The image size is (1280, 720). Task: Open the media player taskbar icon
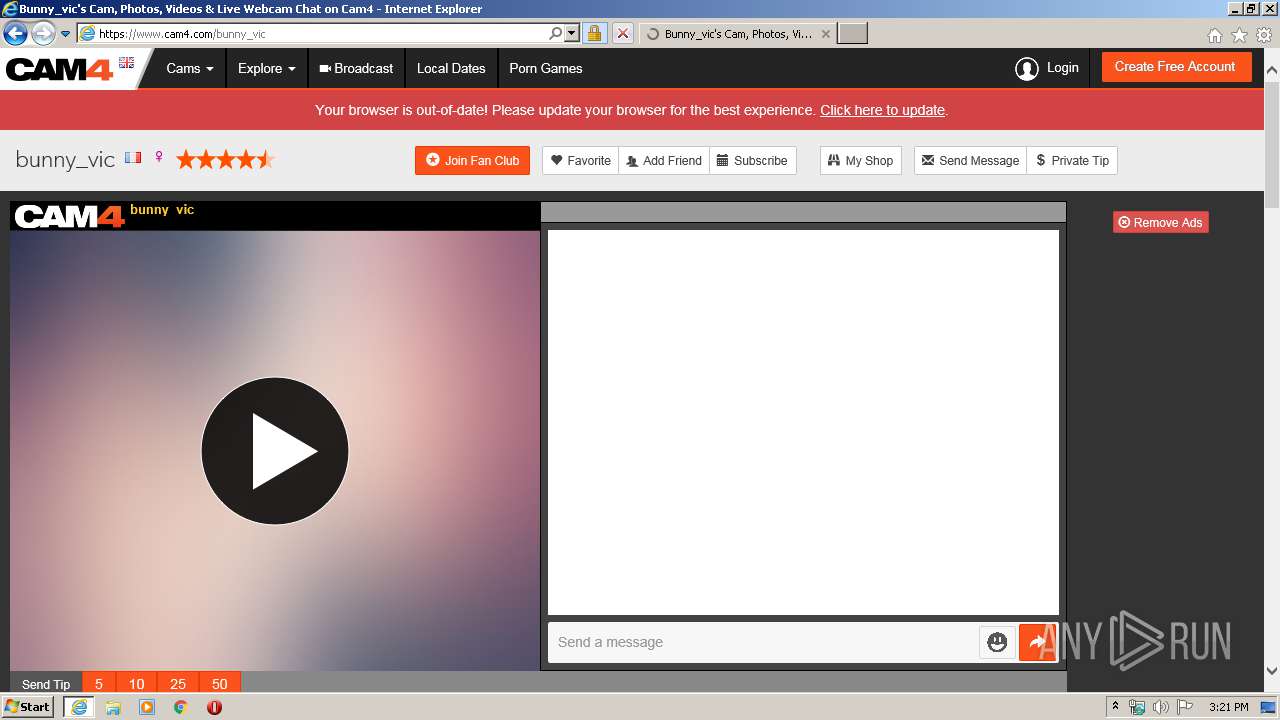147,707
